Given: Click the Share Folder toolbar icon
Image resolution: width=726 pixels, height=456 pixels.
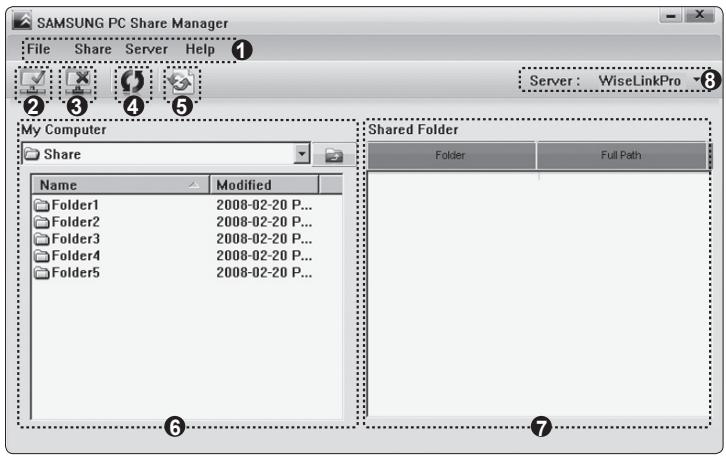Looking at the screenshot, I should 33,82.
